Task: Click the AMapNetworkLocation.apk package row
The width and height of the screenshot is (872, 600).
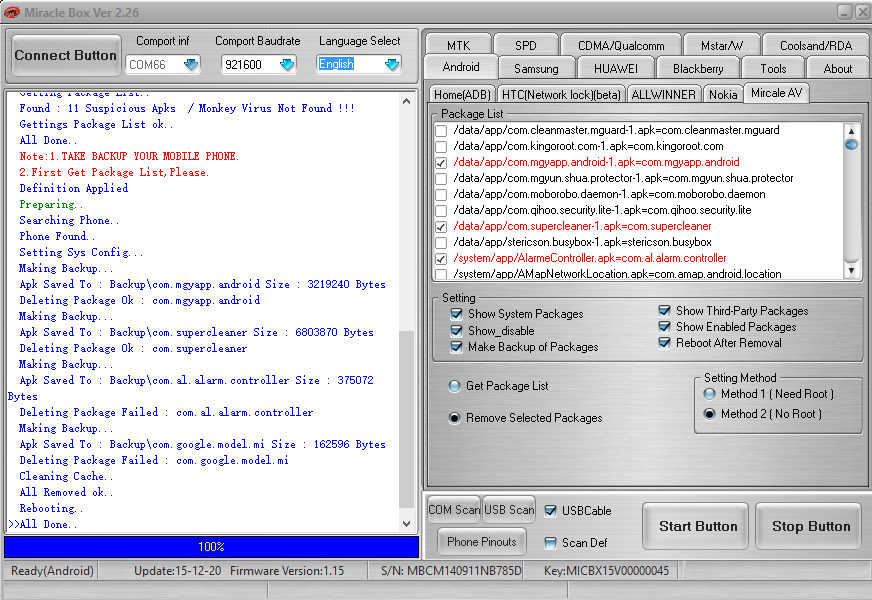Action: coord(617,274)
